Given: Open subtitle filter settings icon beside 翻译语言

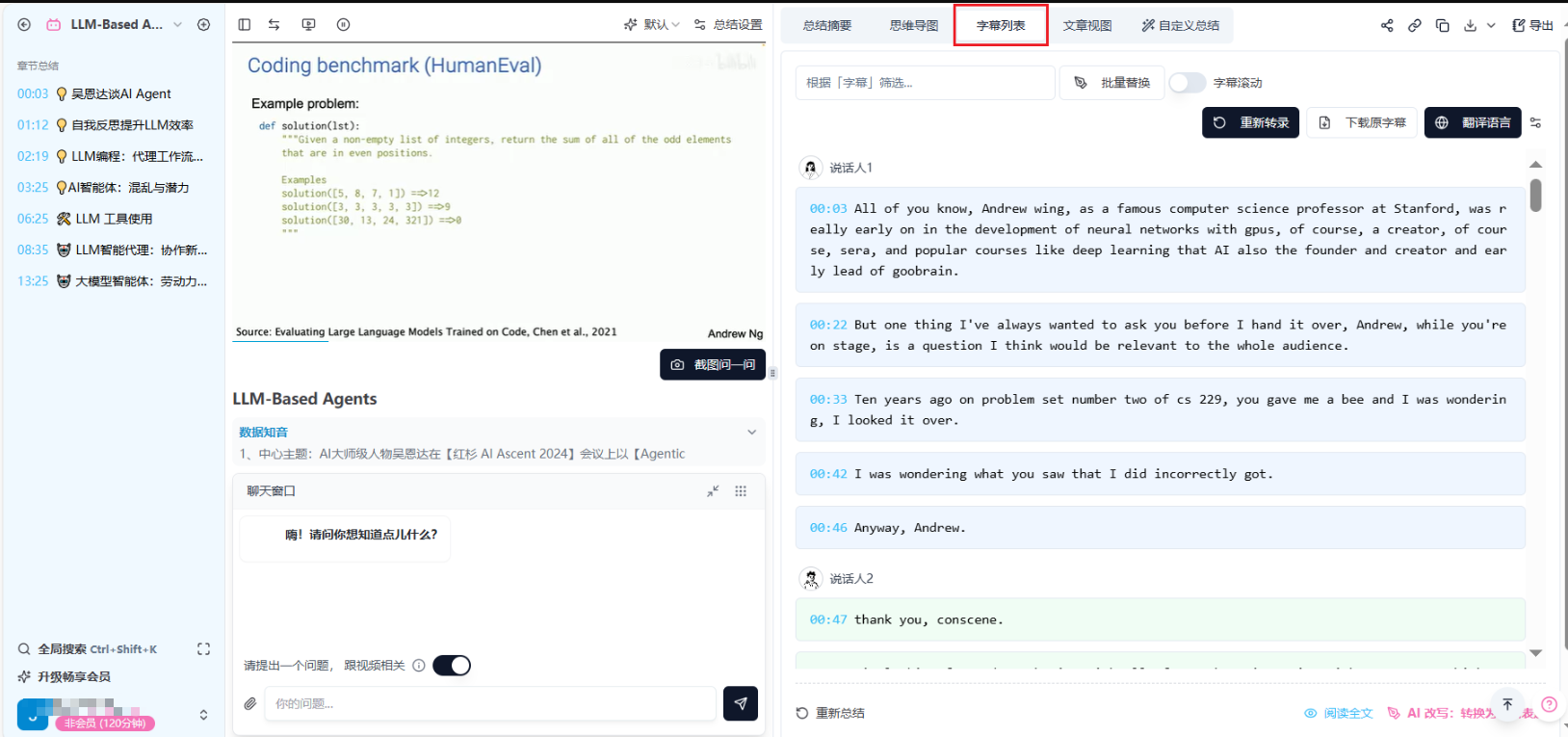Looking at the screenshot, I should 1536,123.
